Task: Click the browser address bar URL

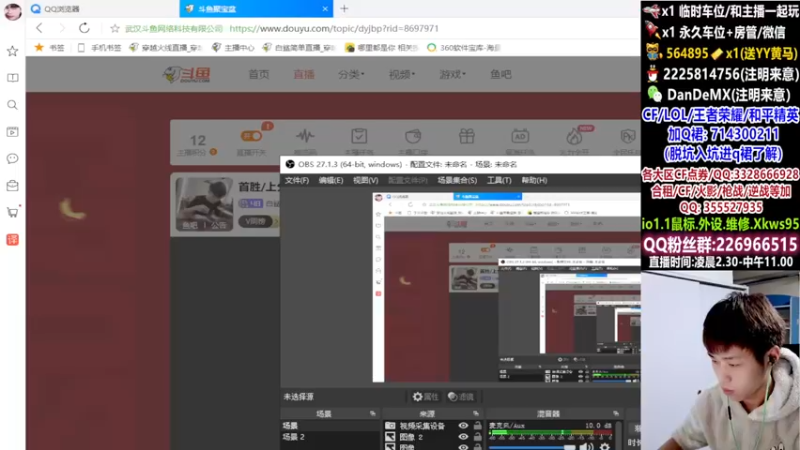Action: [x=334, y=29]
